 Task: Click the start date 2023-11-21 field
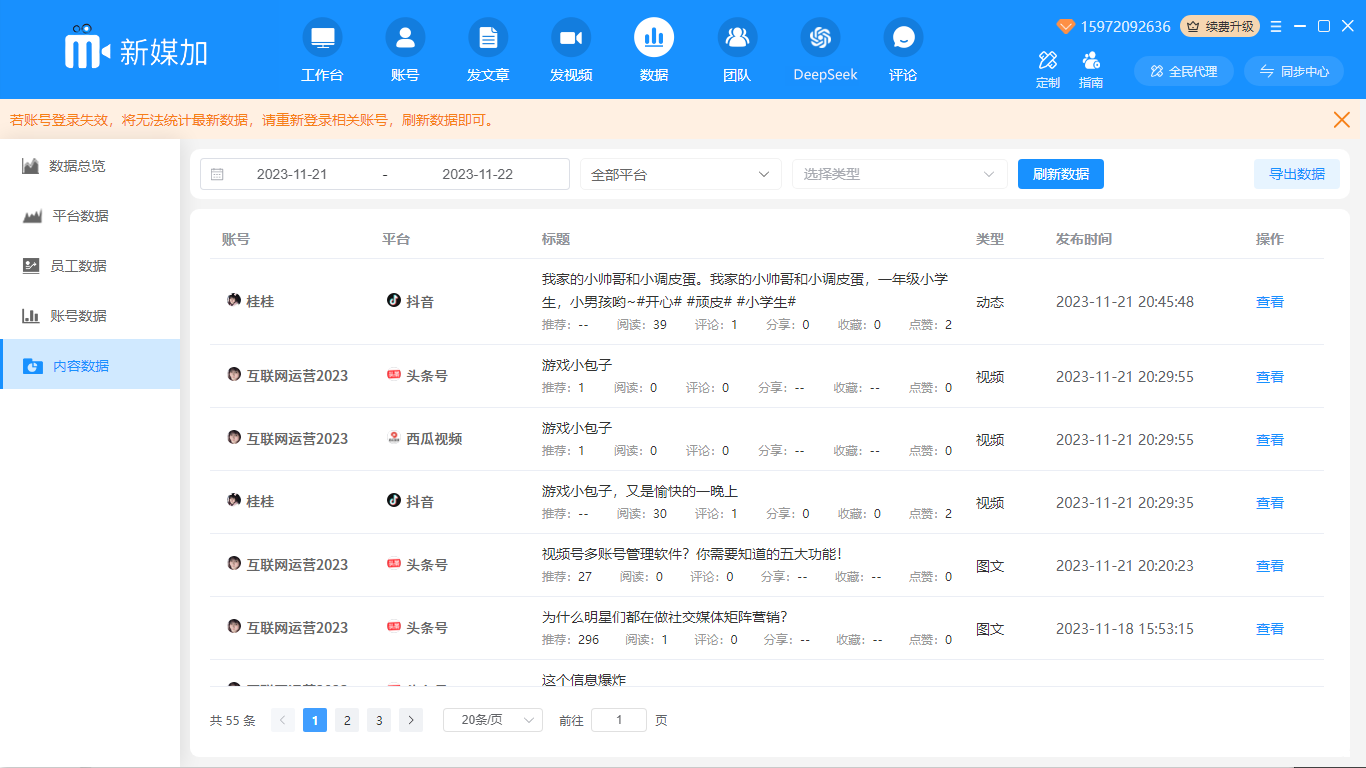click(x=292, y=174)
